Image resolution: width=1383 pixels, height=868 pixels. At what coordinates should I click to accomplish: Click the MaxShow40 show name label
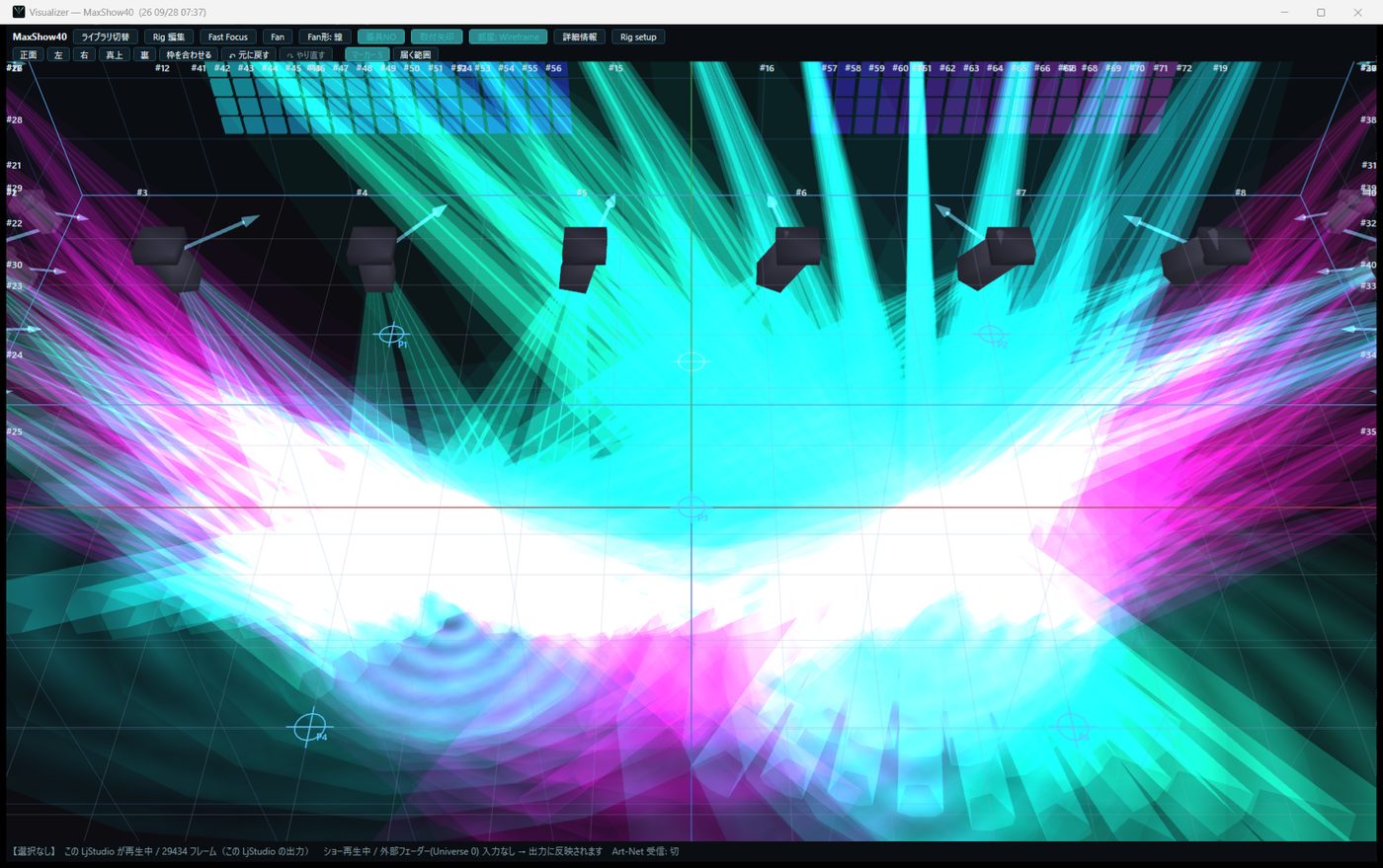(x=40, y=38)
